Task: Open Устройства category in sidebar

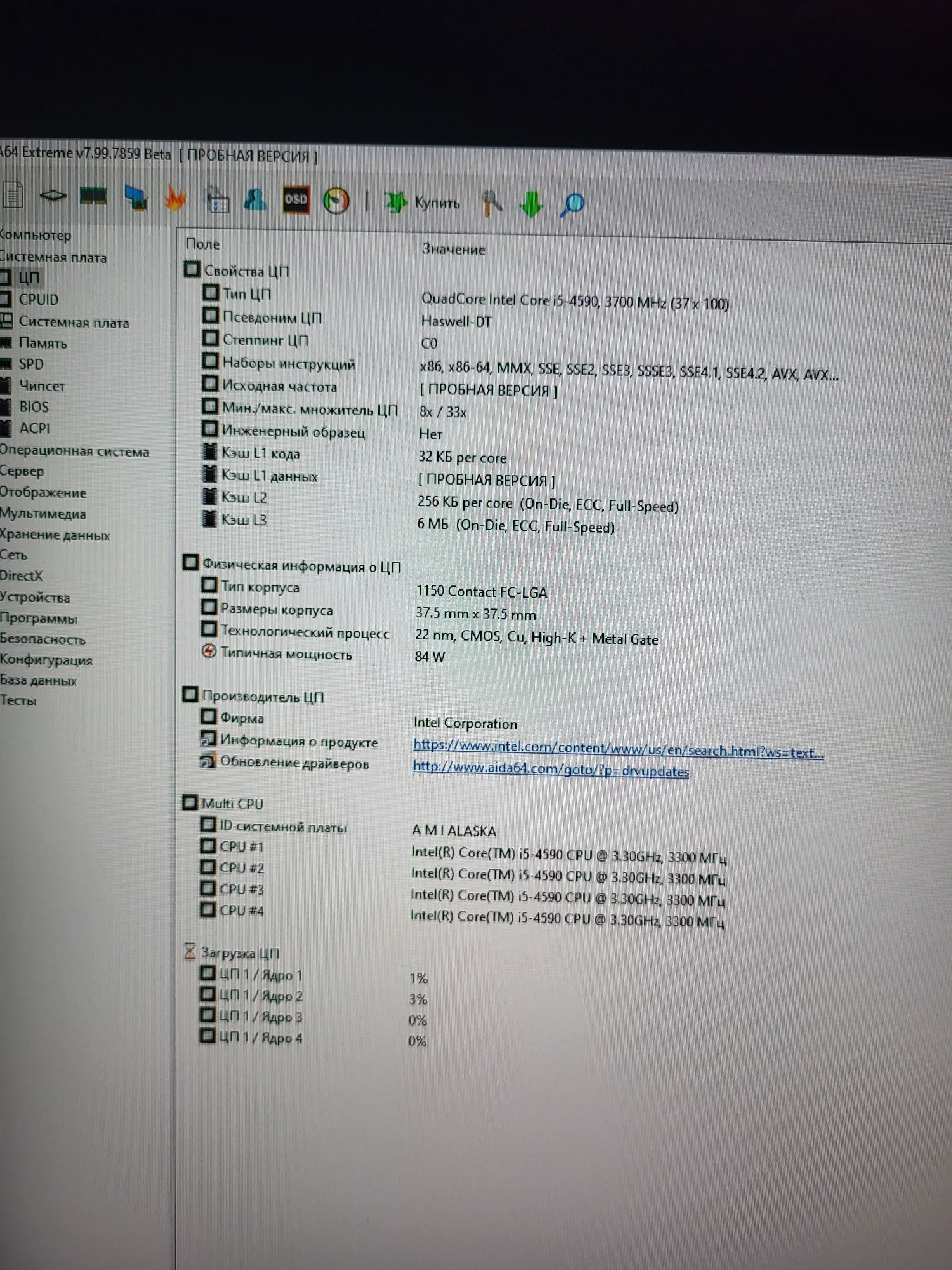Action: pyautogui.click(x=35, y=597)
